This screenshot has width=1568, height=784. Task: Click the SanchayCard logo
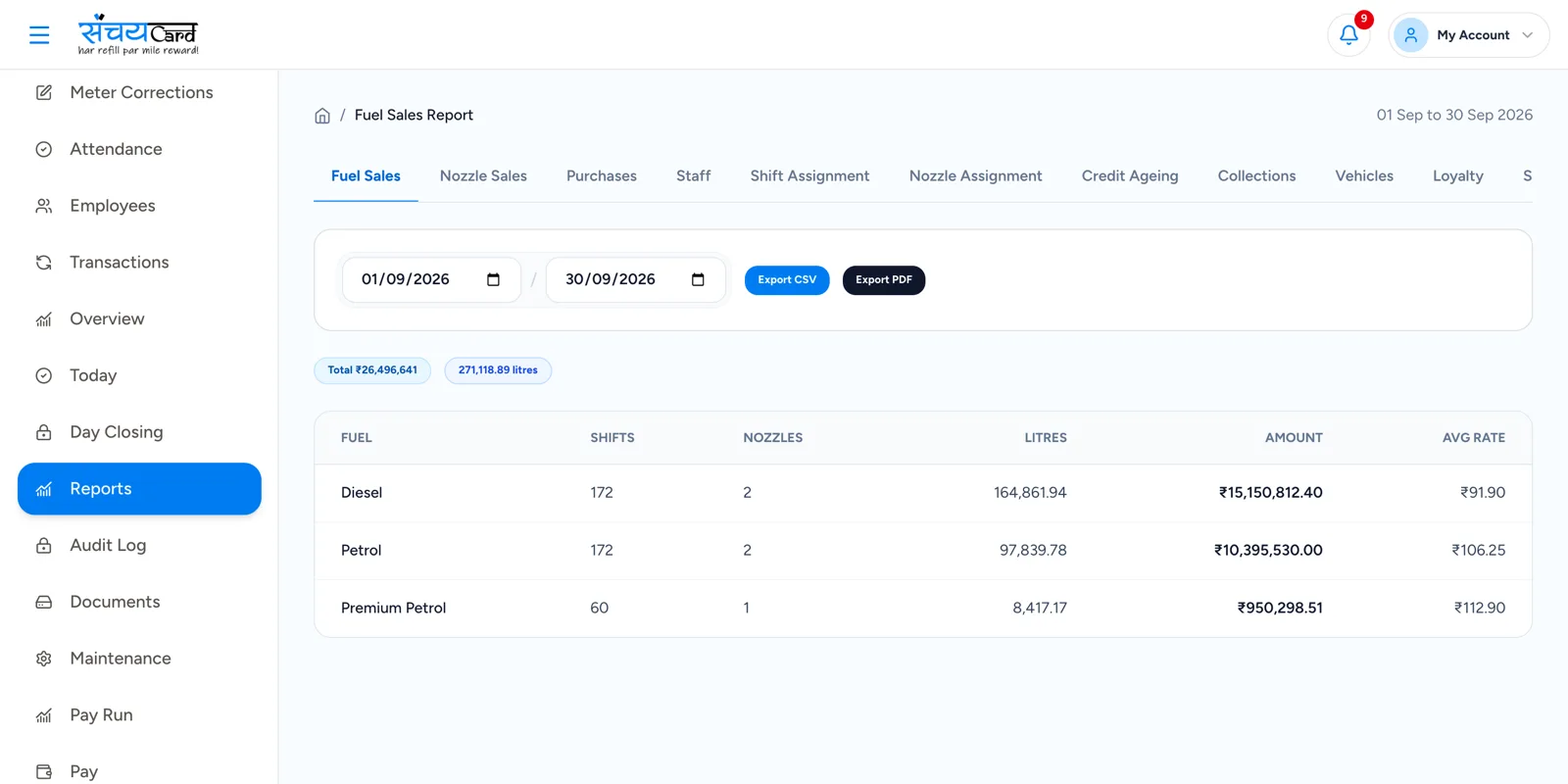coord(138,35)
